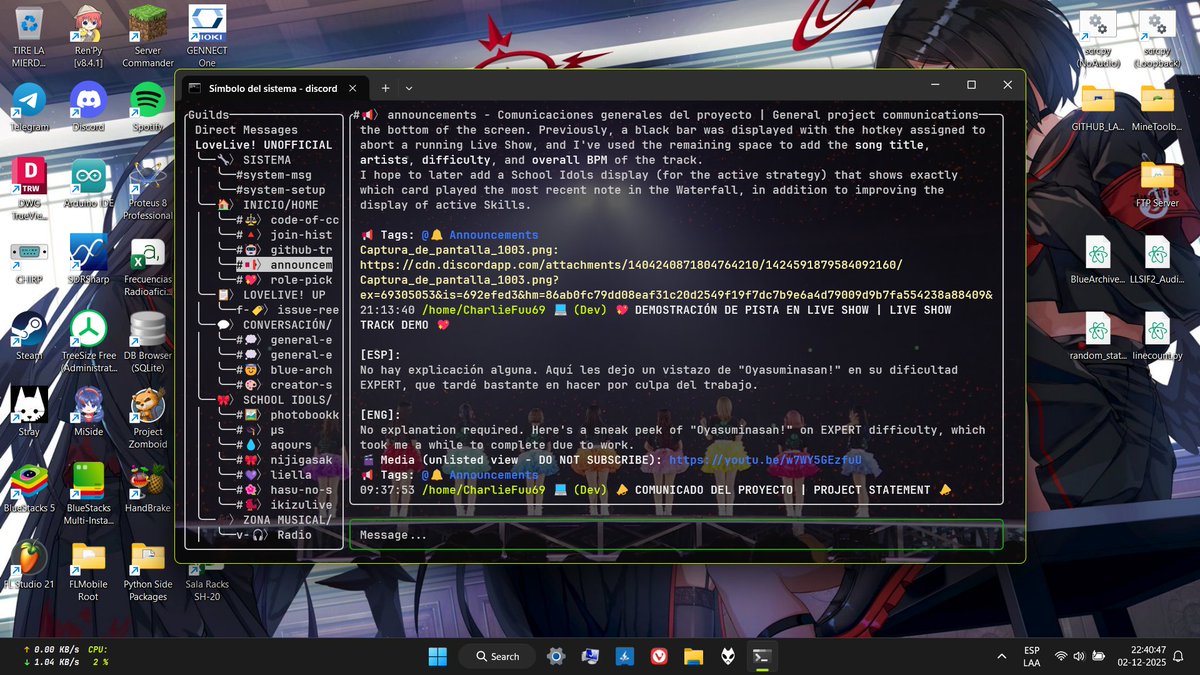
Task: Open the Recycle Bin named TIRE LA MIERDA
Action: coord(29,35)
